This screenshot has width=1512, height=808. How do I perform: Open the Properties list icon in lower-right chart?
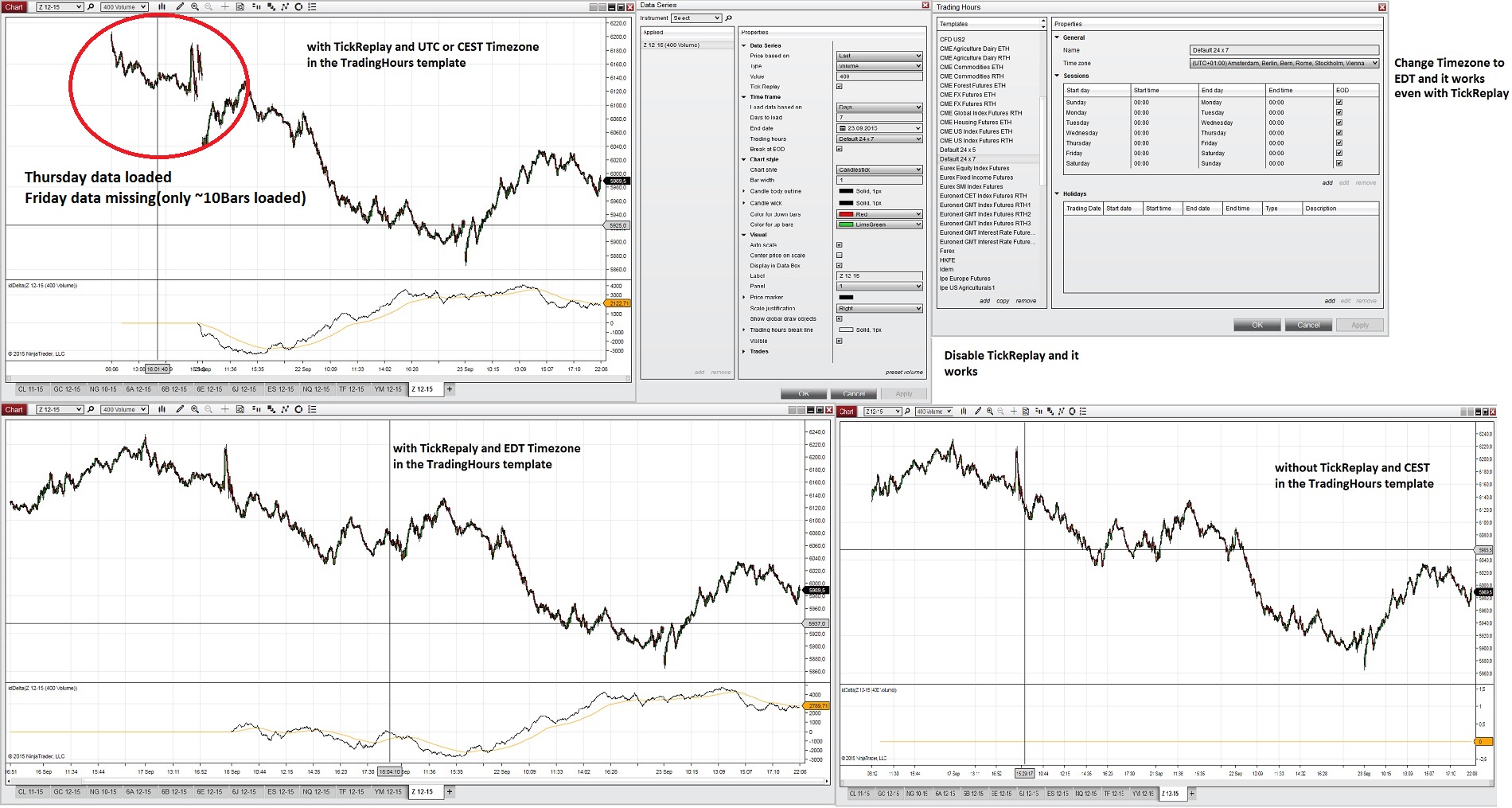coord(1083,412)
